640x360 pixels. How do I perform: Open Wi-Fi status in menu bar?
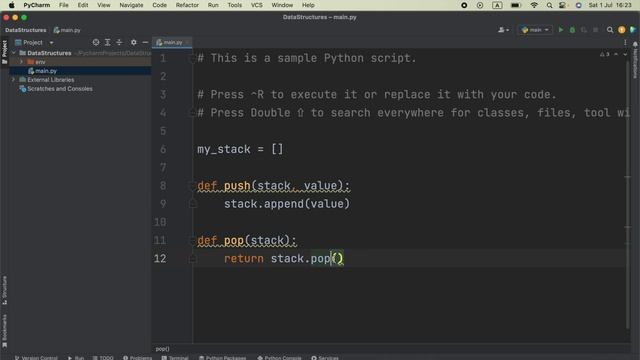click(534, 5)
